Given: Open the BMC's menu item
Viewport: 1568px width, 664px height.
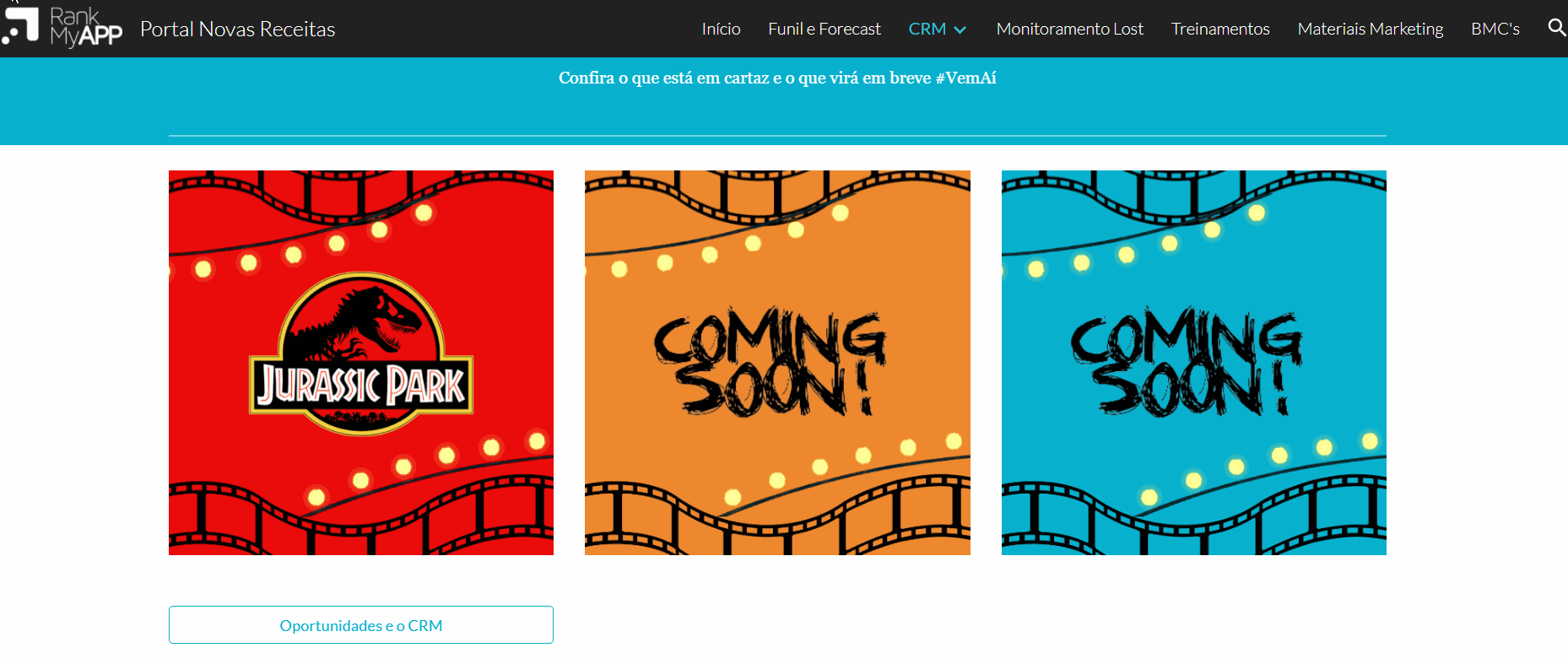Looking at the screenshot, I should point(1495,29).
